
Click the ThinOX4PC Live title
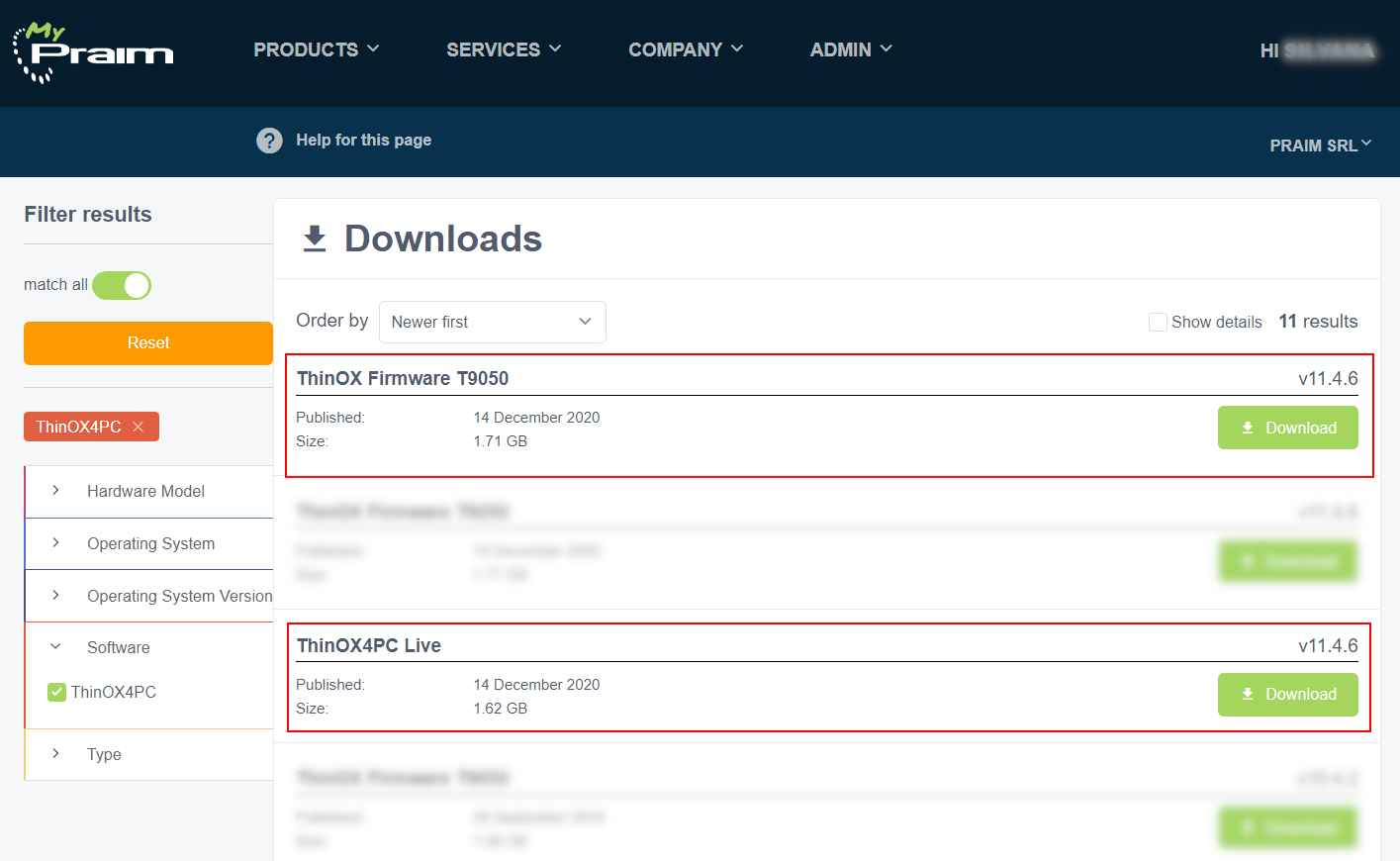pos(369,645)
